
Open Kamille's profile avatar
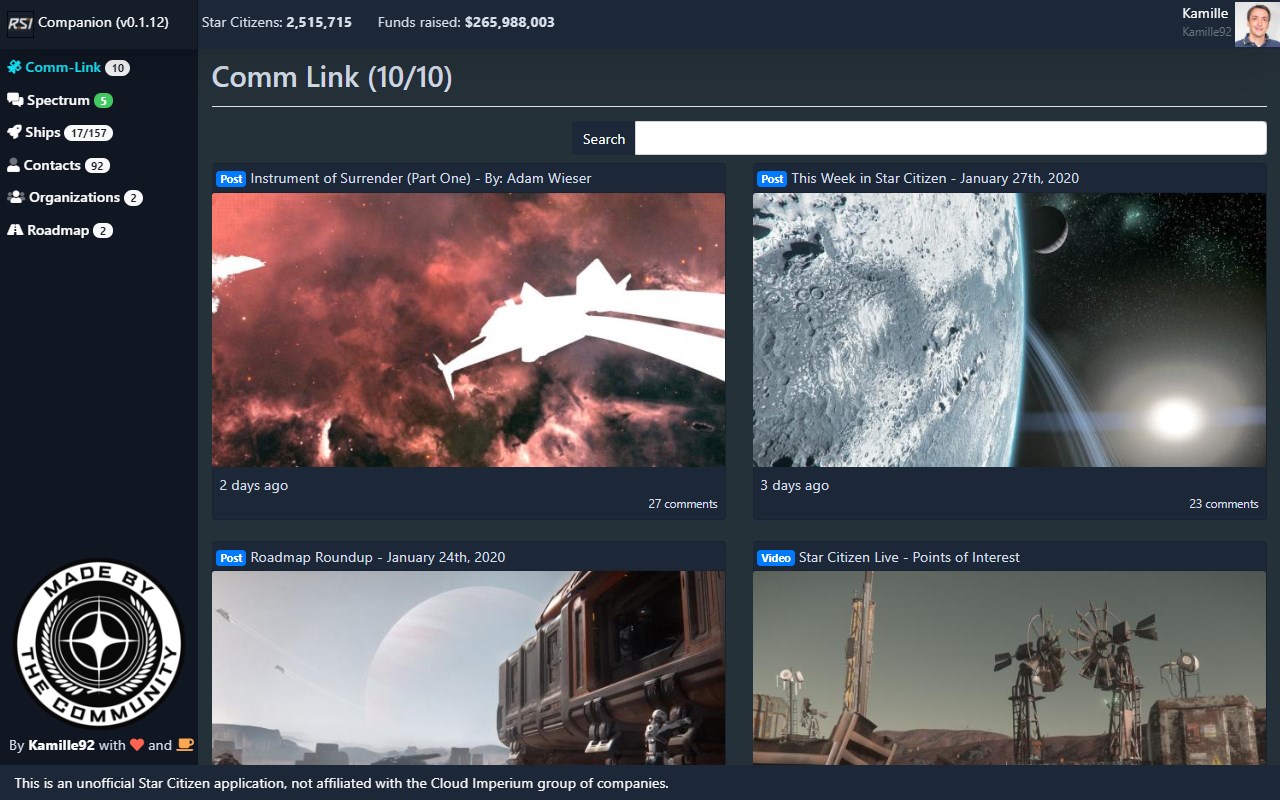1256,24
